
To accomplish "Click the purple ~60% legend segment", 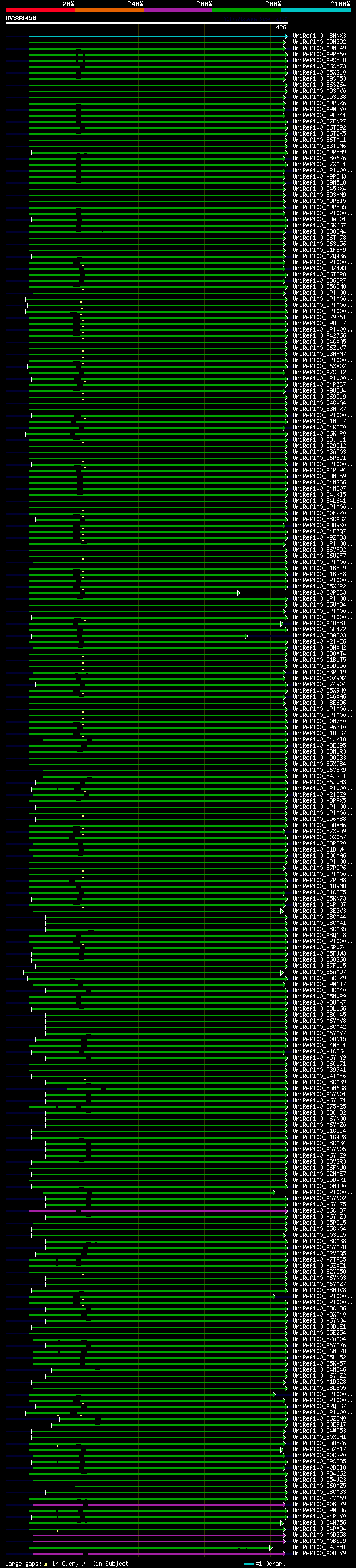I will point(179,10).
